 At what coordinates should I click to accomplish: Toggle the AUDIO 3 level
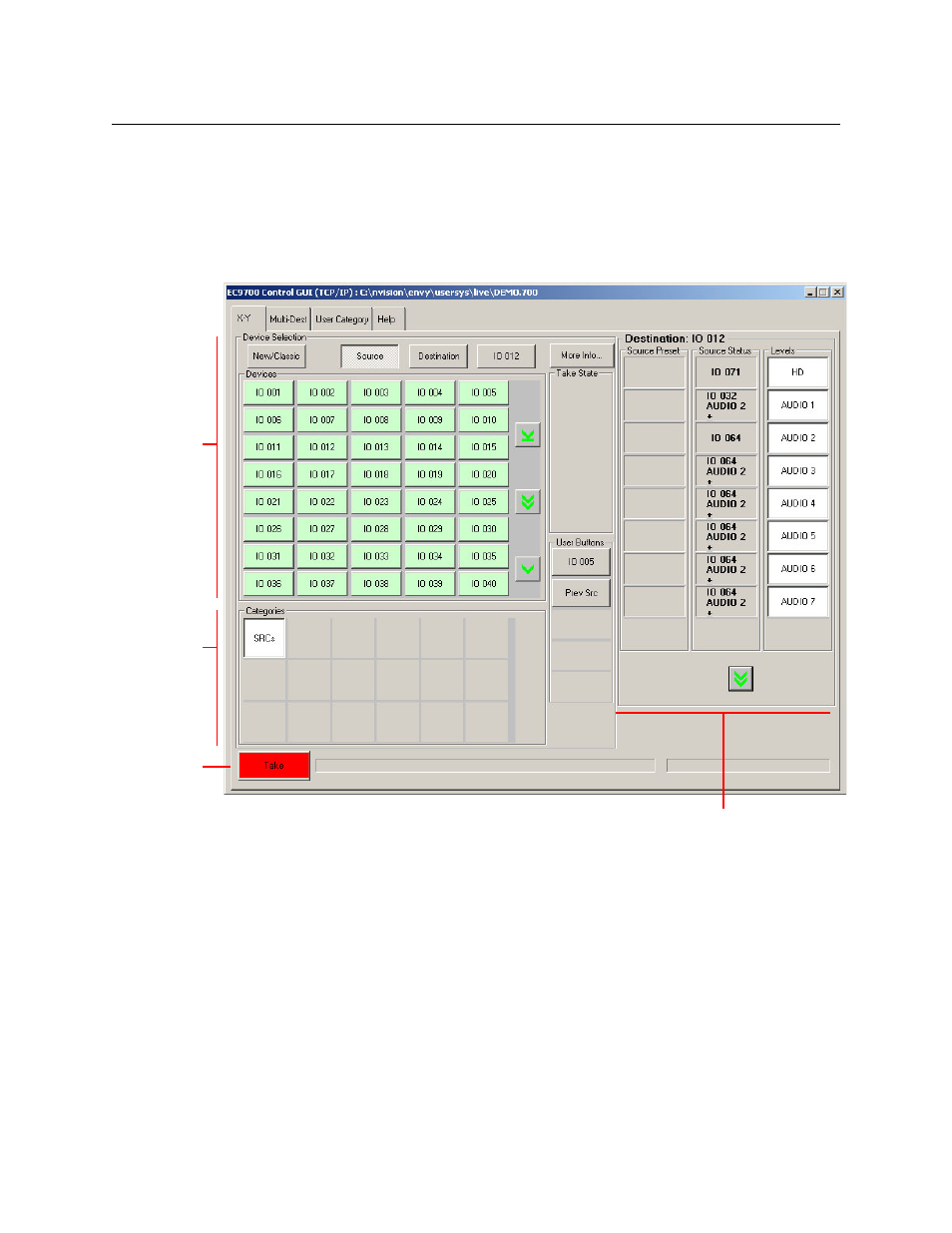point(797,471)
